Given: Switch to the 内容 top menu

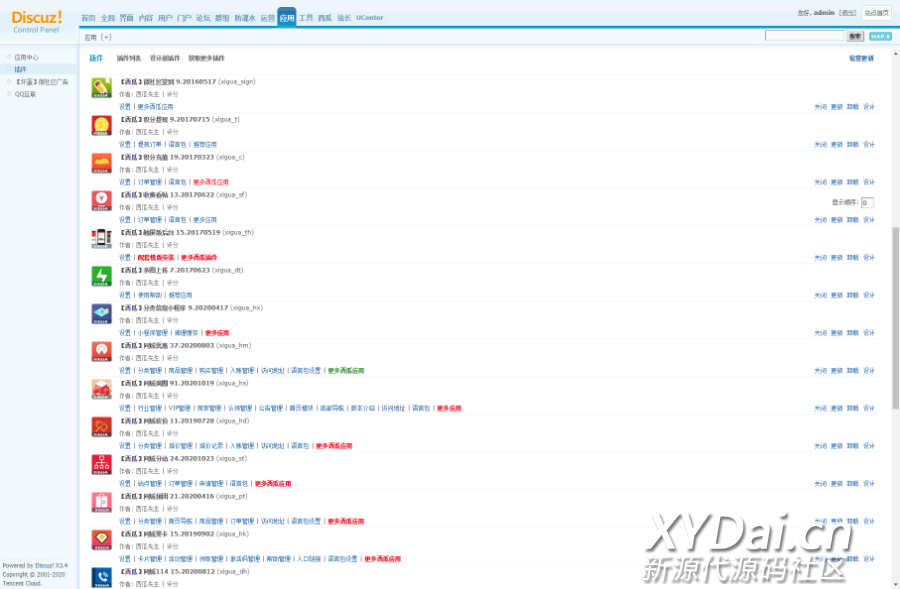Looking at the screenshot, I should click(x=146, y=18).
